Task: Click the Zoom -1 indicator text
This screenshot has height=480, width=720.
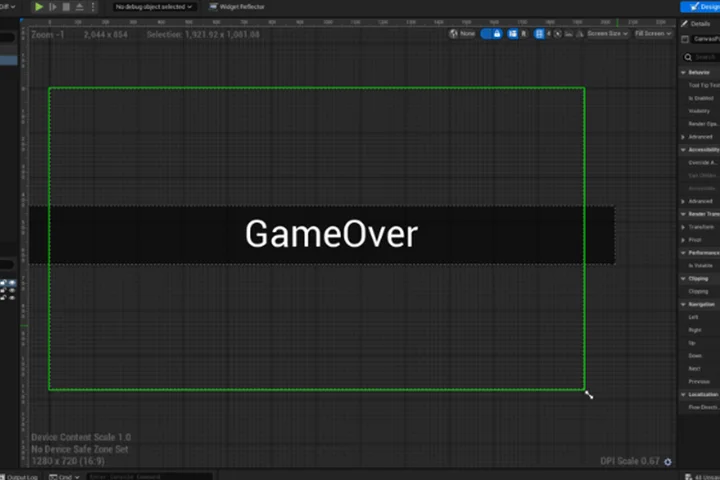Action: click(48, 34)
